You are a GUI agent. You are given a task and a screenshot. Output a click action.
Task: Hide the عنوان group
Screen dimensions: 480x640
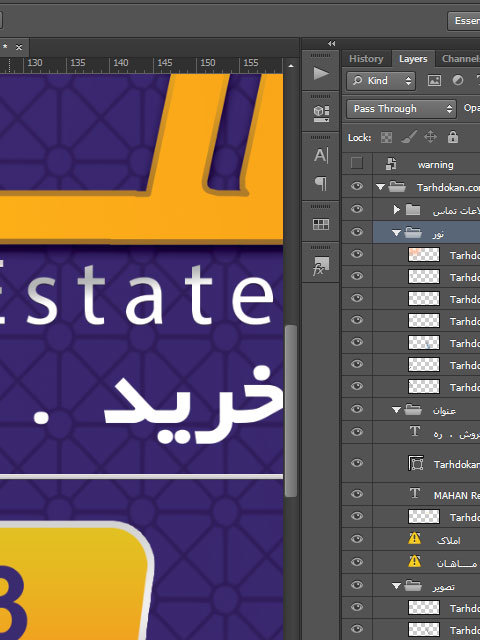pos(357,409)
